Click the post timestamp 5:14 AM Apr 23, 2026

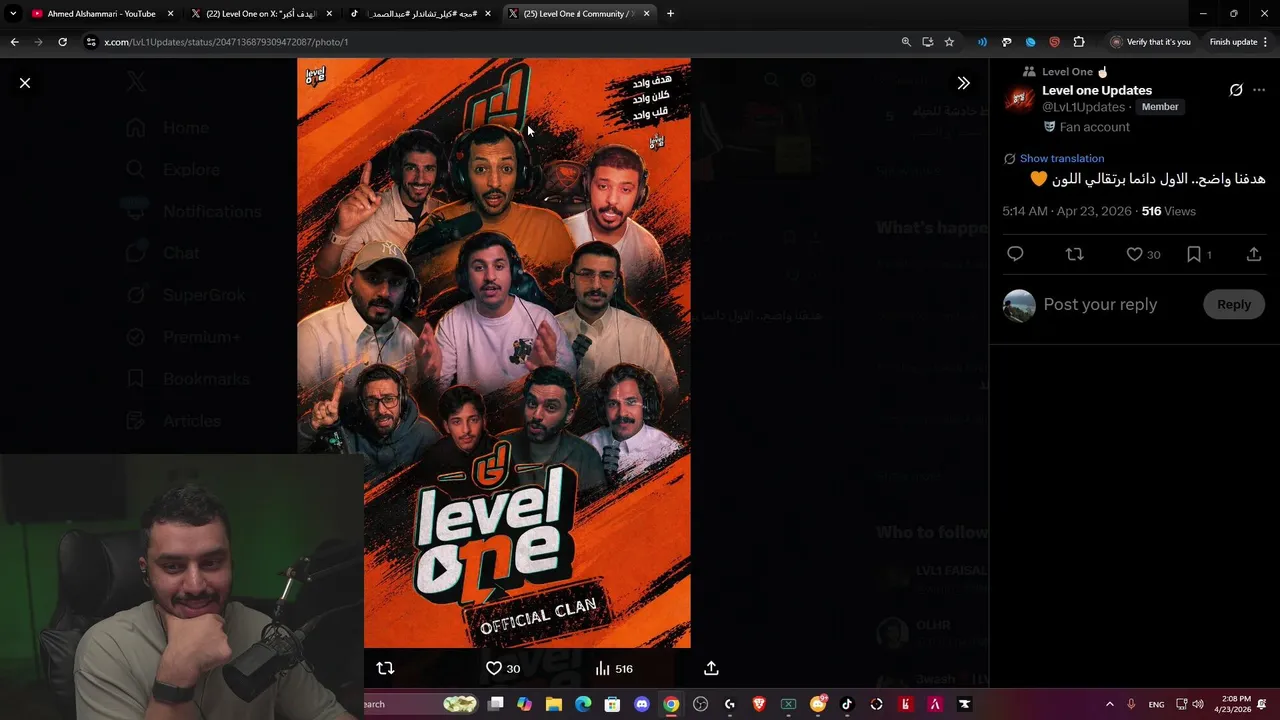(x=1067, y=211)
